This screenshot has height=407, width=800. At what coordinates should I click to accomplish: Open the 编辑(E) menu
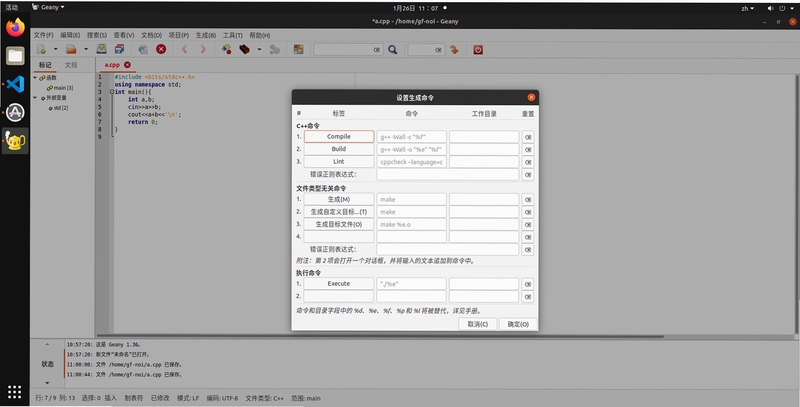point(70,35)
